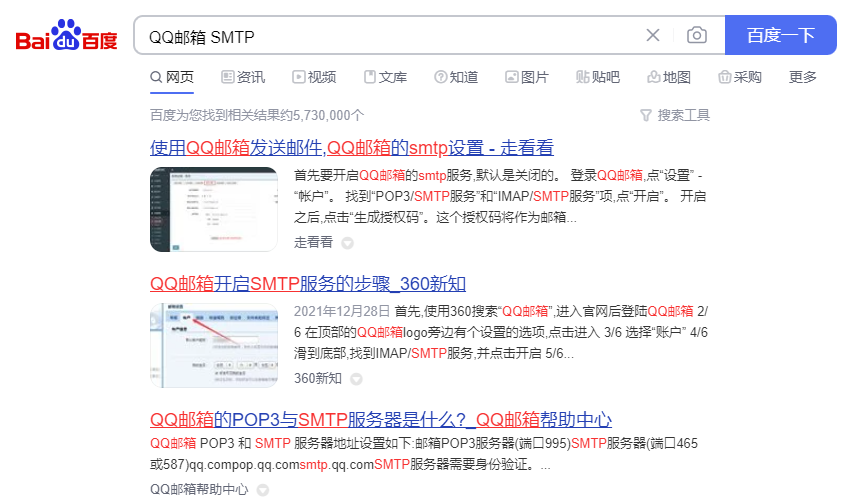Expand dropdown arrow next to 360新知
This screenshot has width=866, height=502.
(356, 379)
